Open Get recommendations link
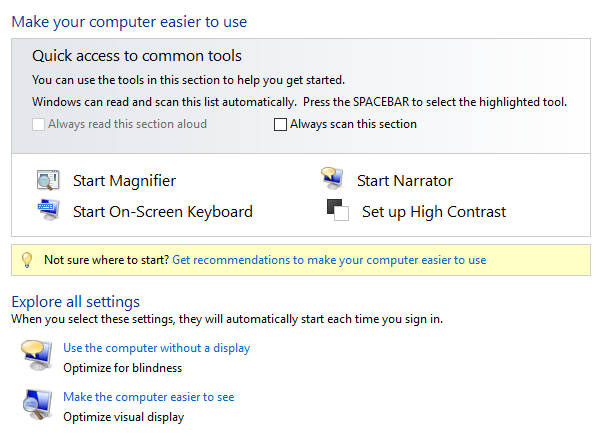This screenshot has width=600, height=437. coord(329,260)
